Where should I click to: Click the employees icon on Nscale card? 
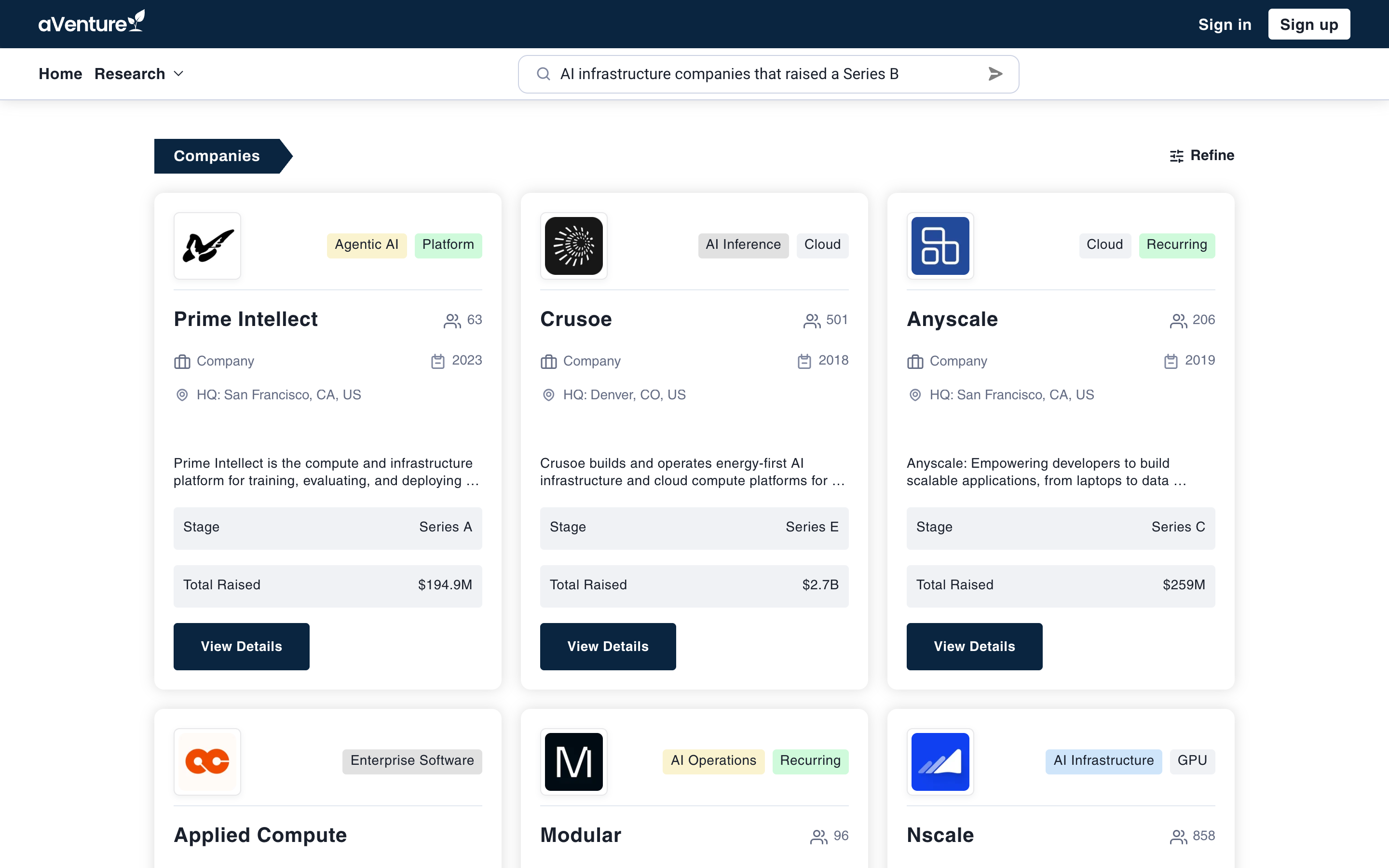[1178, 837]
